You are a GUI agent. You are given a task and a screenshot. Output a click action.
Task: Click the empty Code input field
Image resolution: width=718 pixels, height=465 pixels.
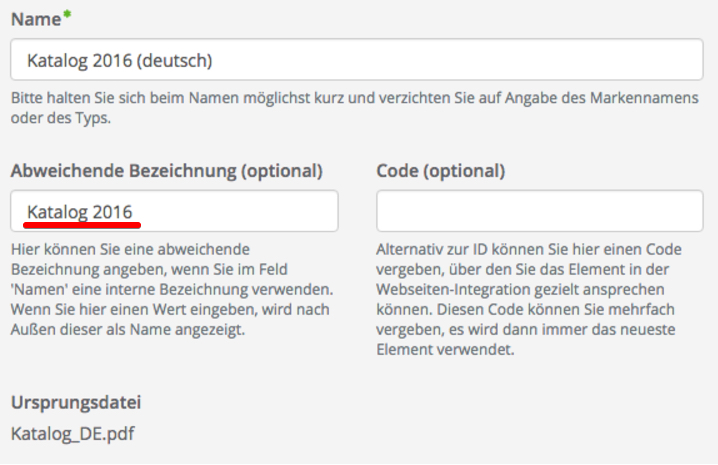pyautogui.click(x=539, y=211)
